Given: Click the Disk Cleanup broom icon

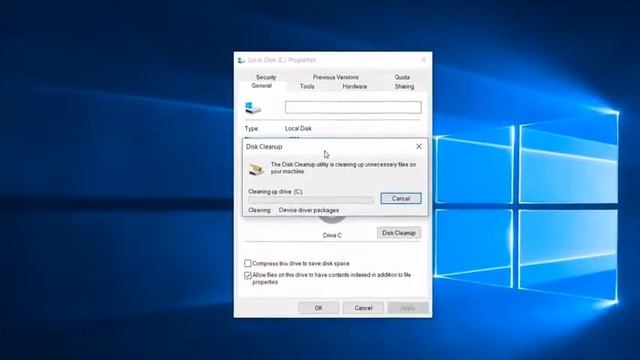Looking at the screenshot, I should point(256,169).
